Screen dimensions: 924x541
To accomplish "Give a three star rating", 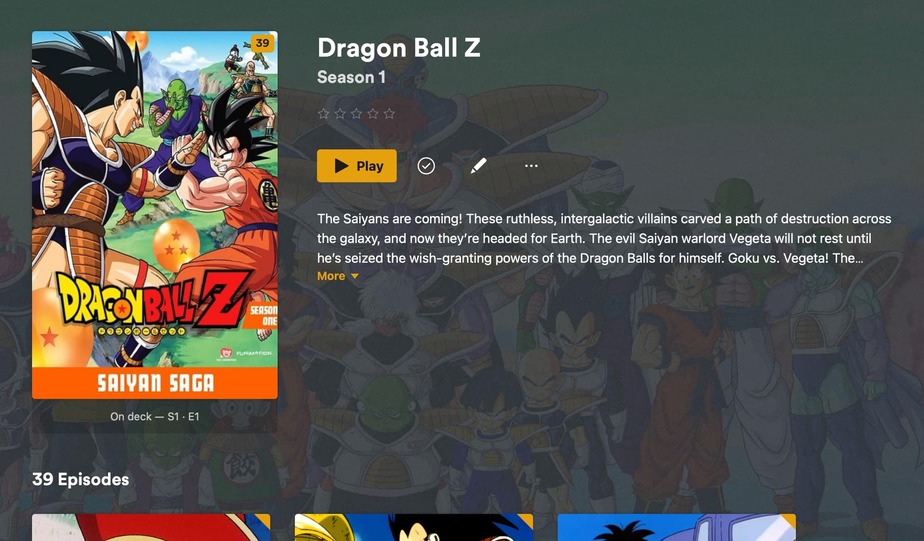I will [x=357, y=114].
